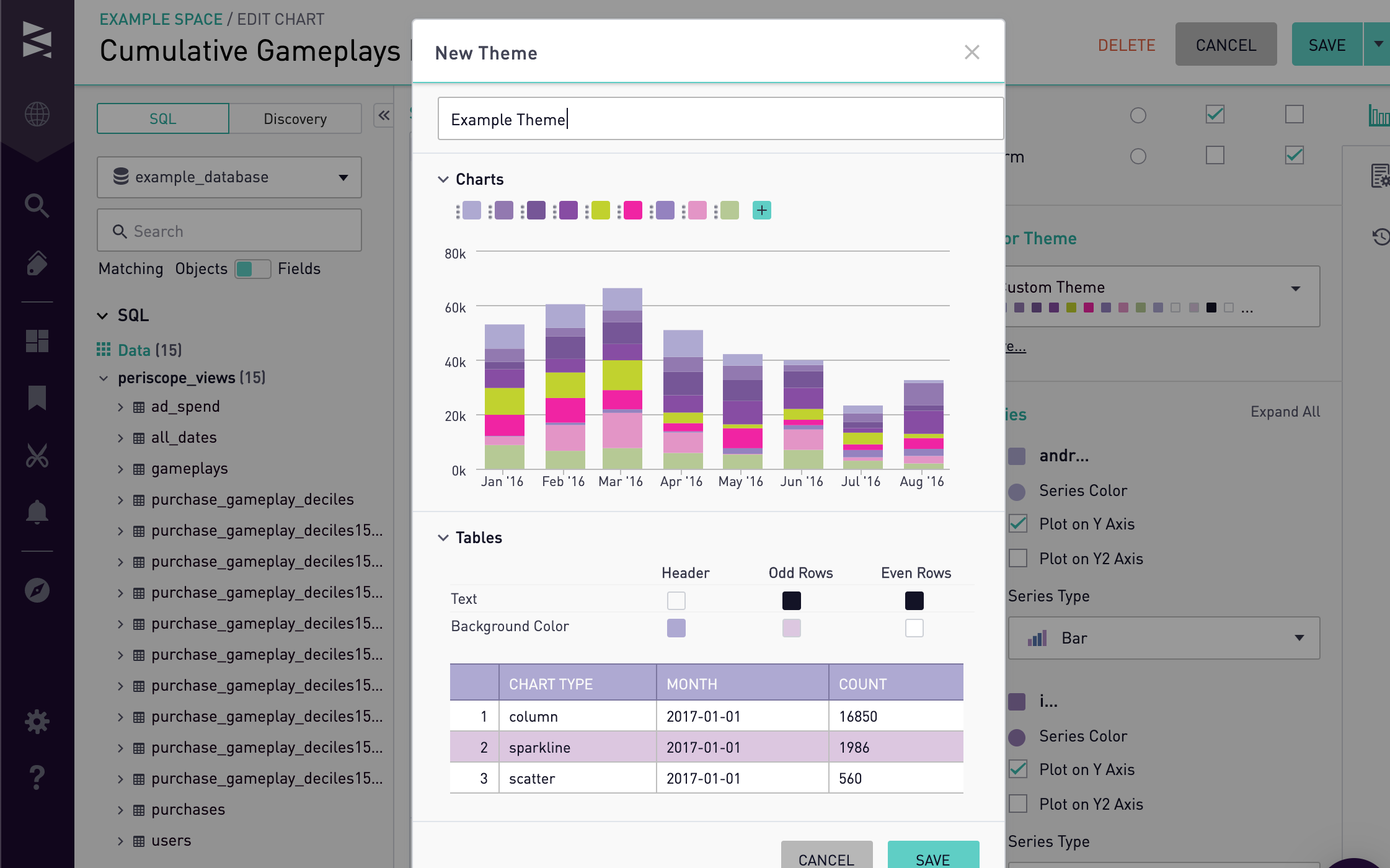Click the Periscope logo icon in sidebar

(37, 40)
